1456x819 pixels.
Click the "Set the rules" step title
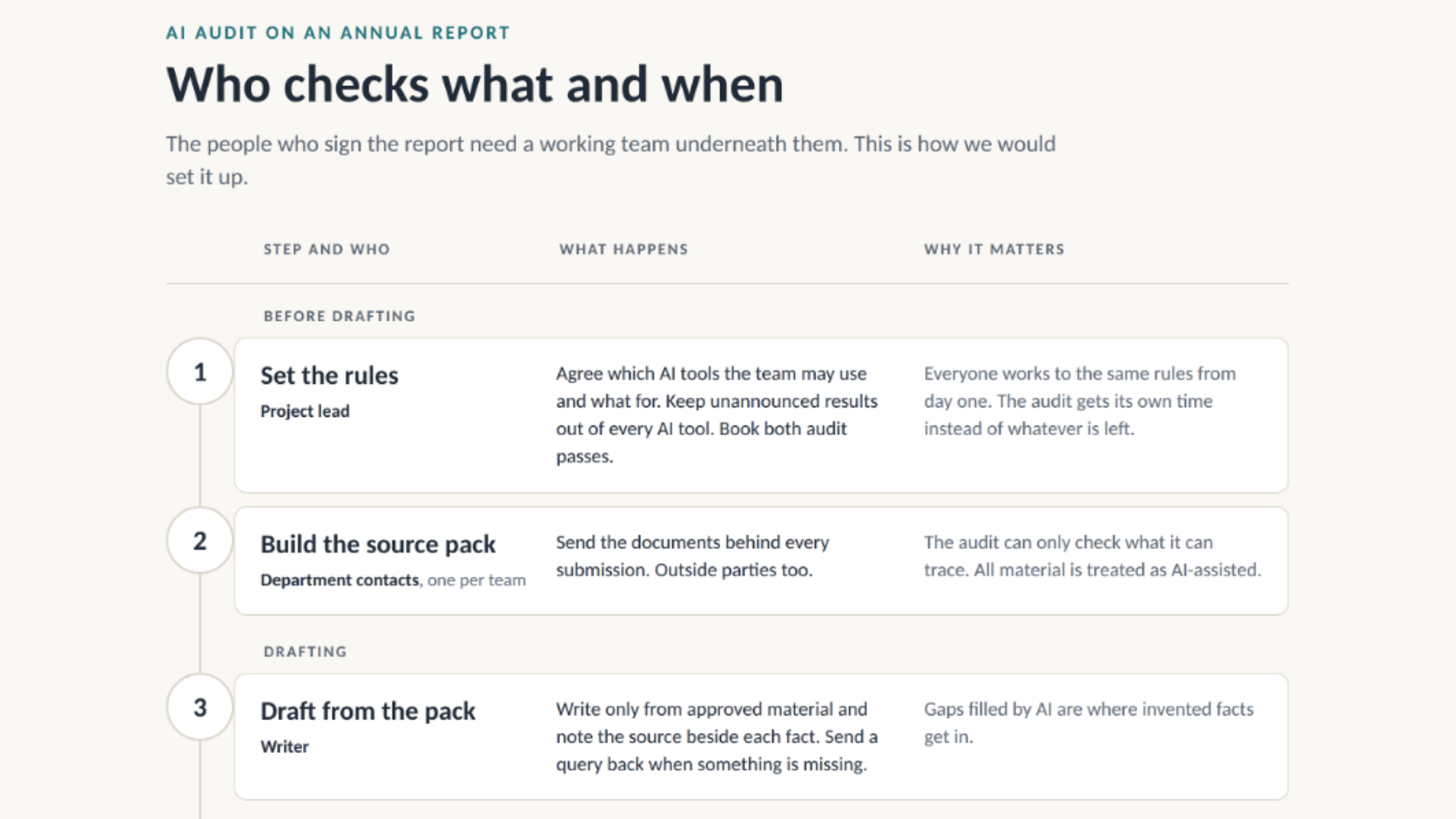click(x=329, y=375)
